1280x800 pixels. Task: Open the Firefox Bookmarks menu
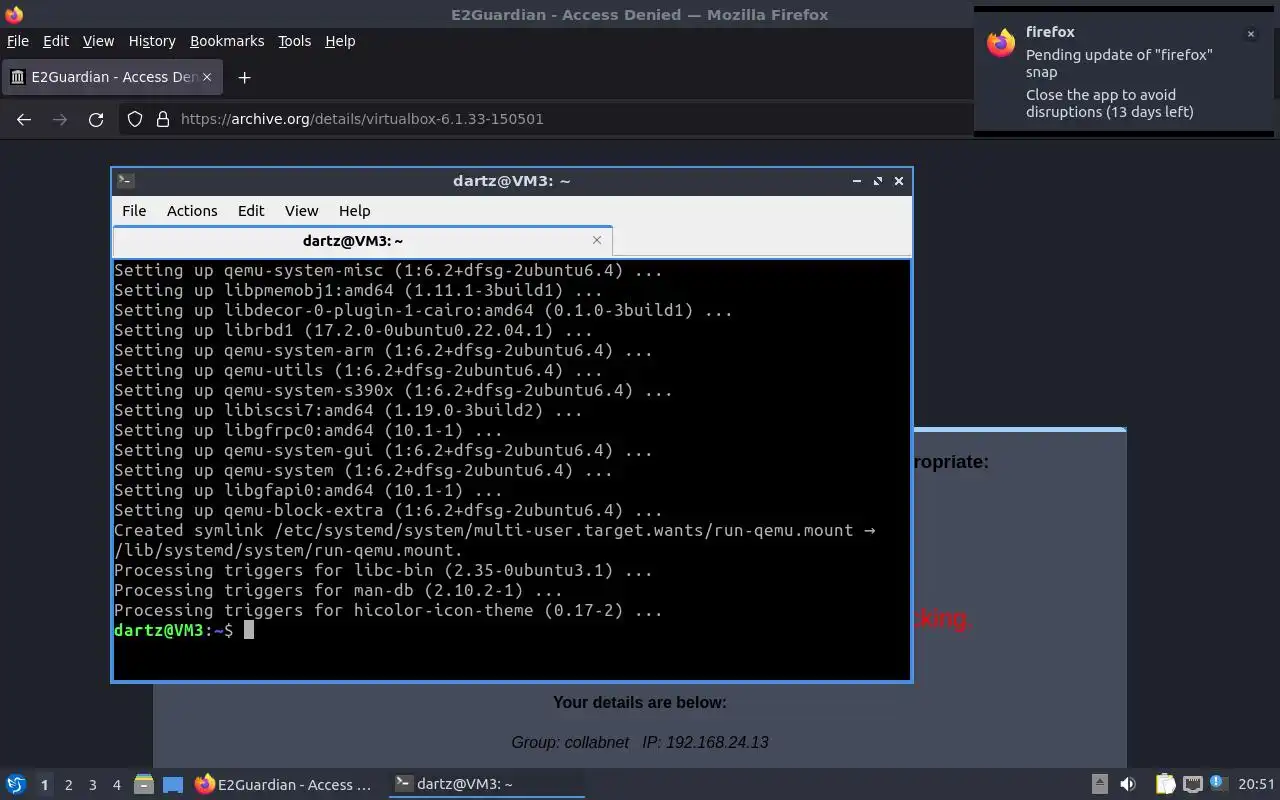click(x=227, y=41)
